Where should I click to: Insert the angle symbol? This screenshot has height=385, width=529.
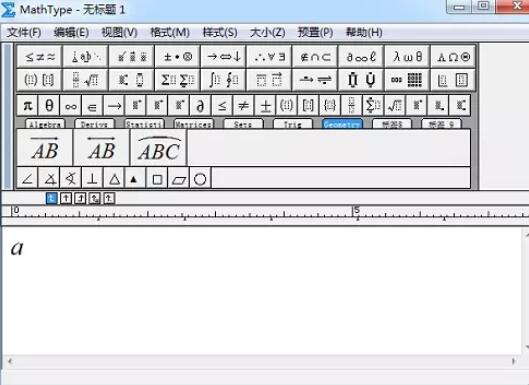[27, 178]
